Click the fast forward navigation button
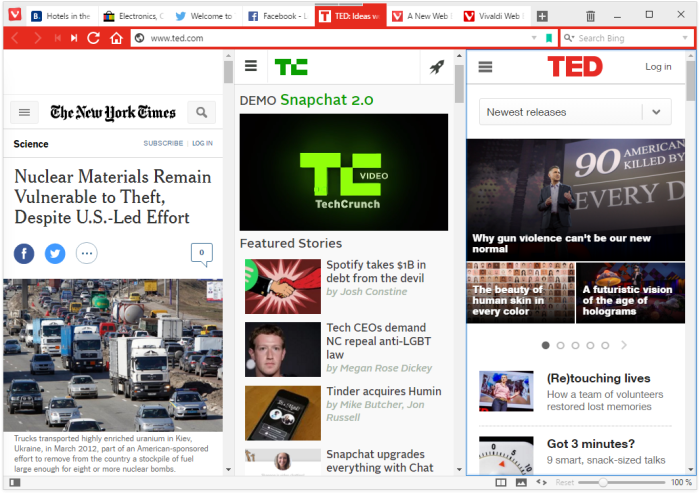The image size is (700, 494). click(x=74, y=38)
